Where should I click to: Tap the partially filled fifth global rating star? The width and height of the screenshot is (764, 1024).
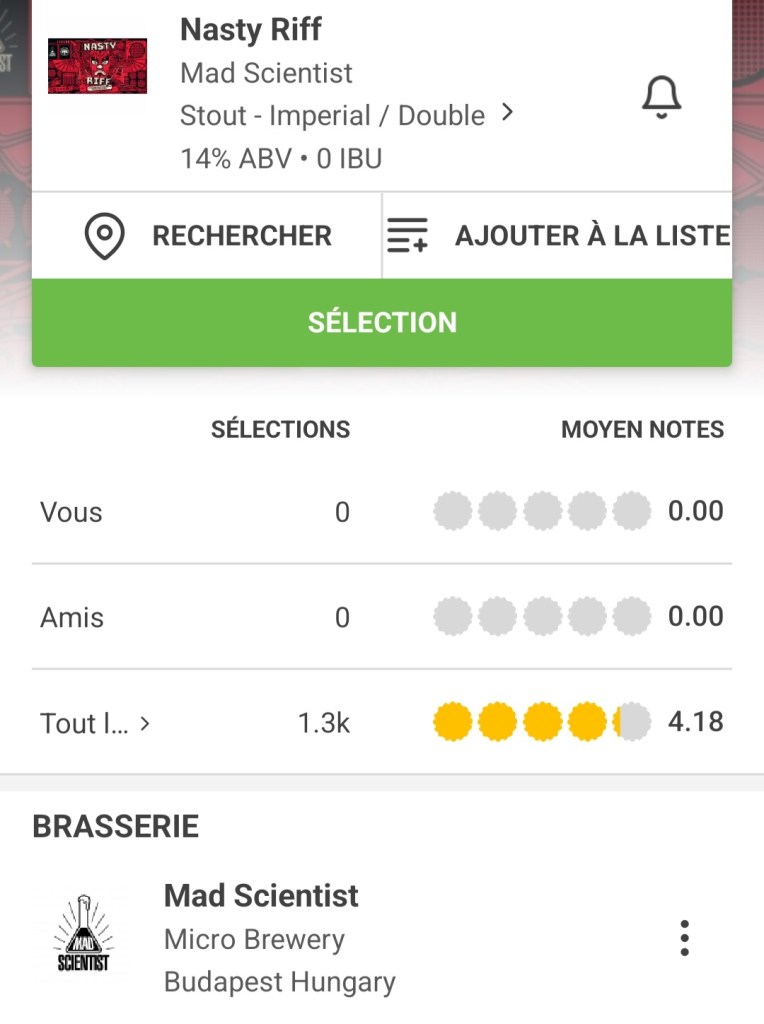point(631,721)
